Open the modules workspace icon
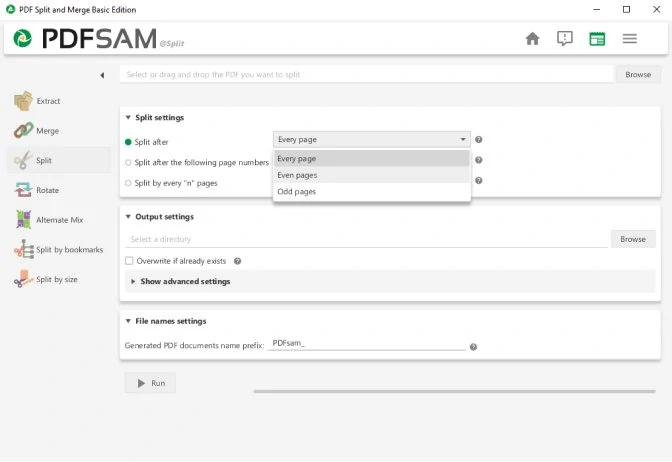 pos(597,39)
